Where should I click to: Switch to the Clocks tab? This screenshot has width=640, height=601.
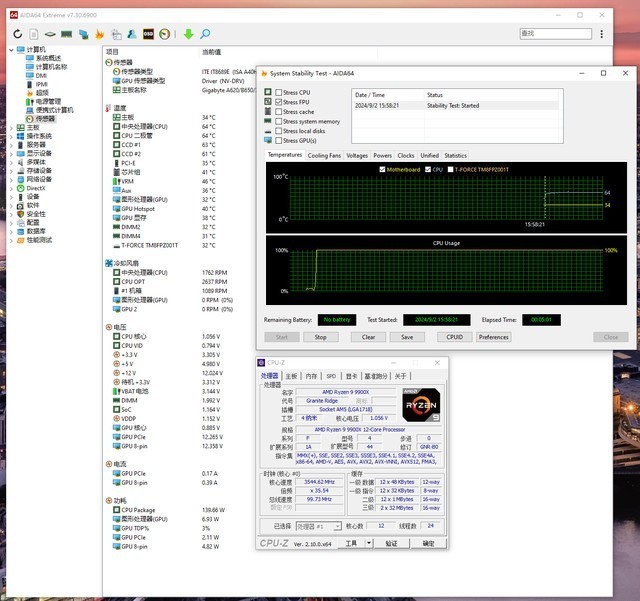point(406,156)
